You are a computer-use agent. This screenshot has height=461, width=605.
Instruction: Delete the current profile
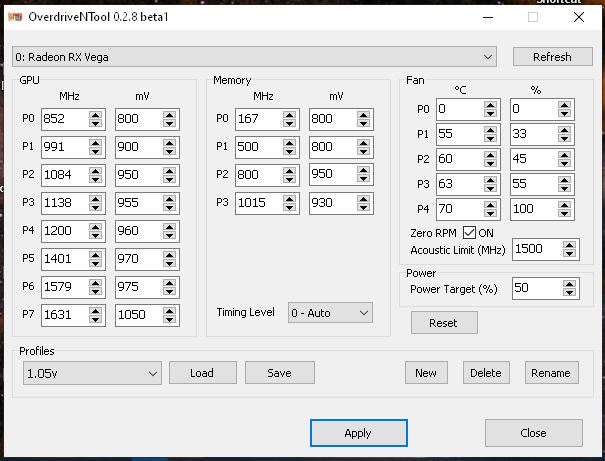pos(485,373)
